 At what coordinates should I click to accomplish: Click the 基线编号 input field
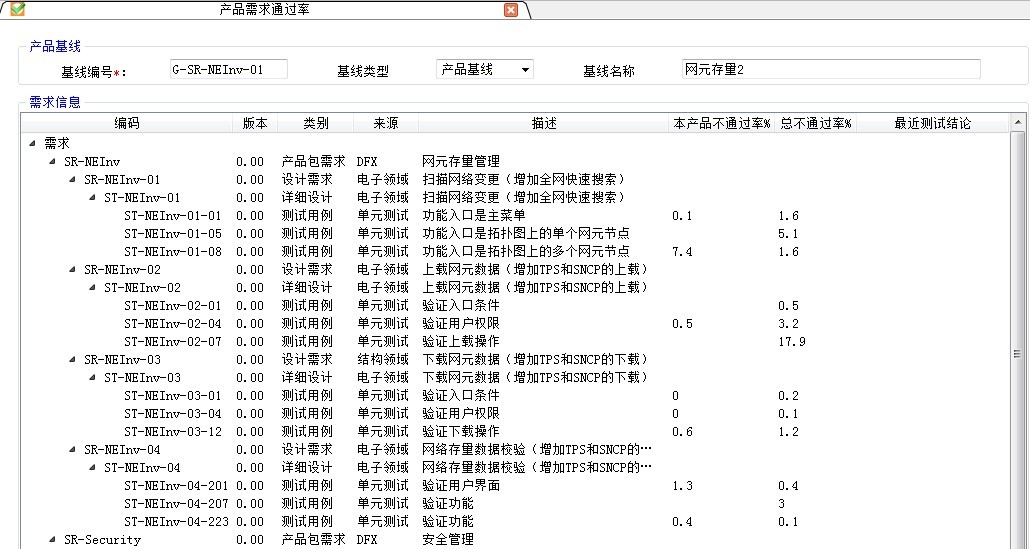[x=228, y=70]
